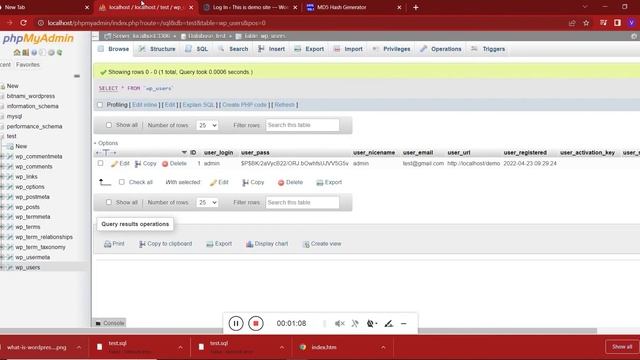Bookmark this page with star icon

coord(586,23)
